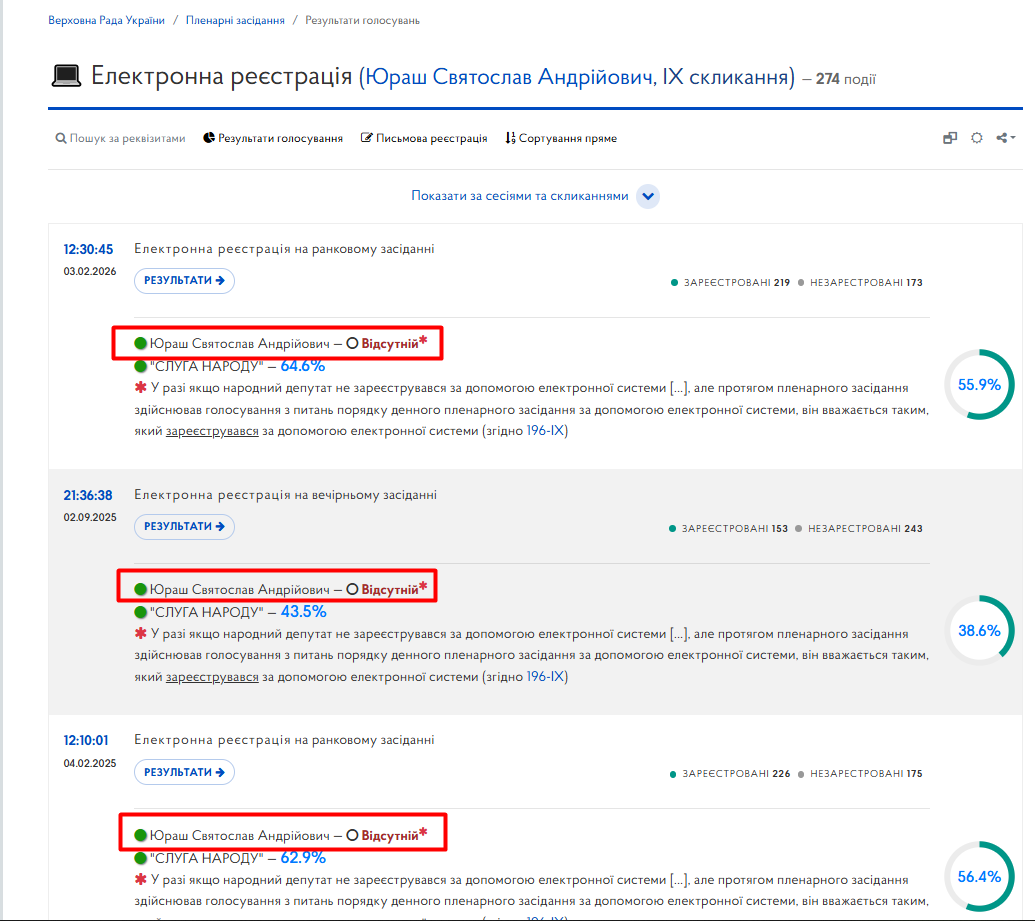The height and width of the screenshot is (921, 1035).
Task: Click the 55.9% circular progress chart
Action: [979, 384]
